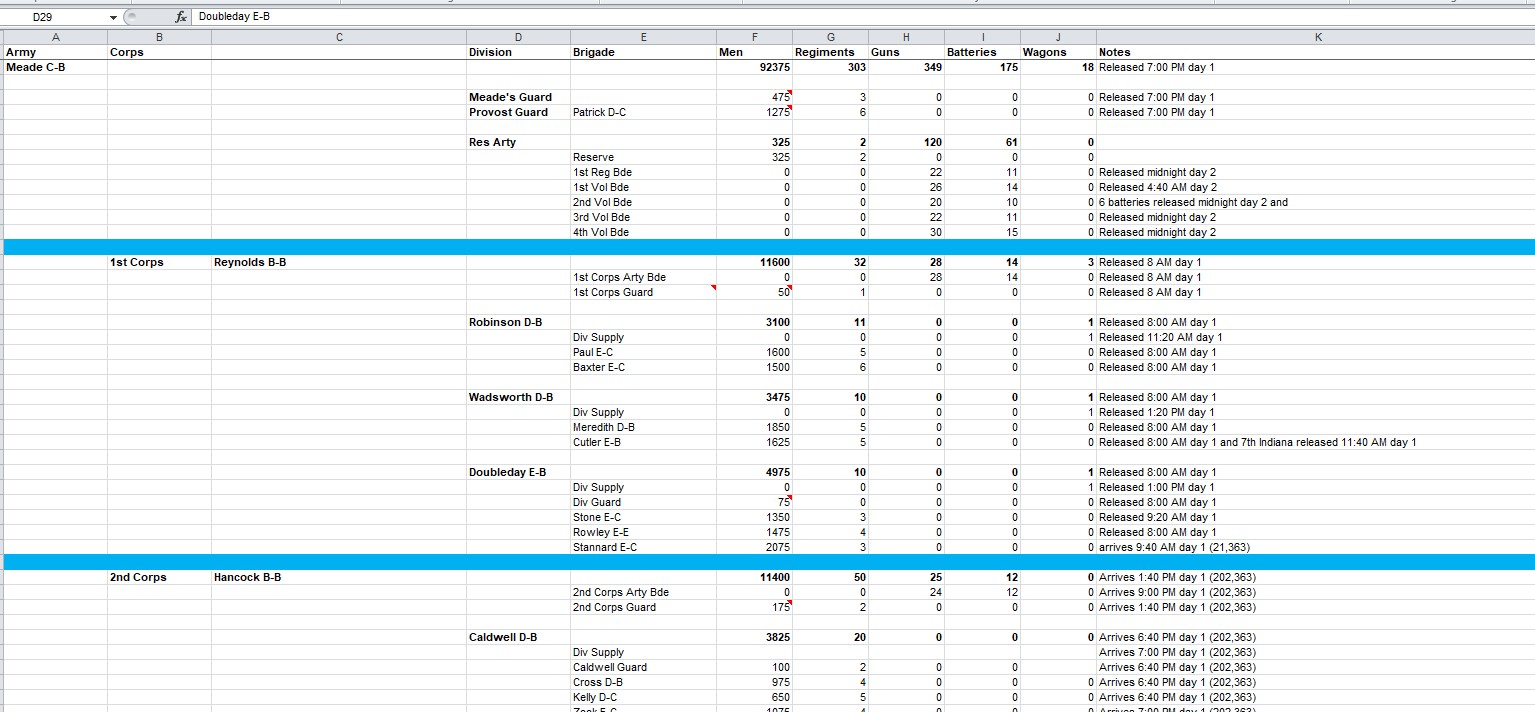
Task: Select column K header
Action: pos(1317,37)
